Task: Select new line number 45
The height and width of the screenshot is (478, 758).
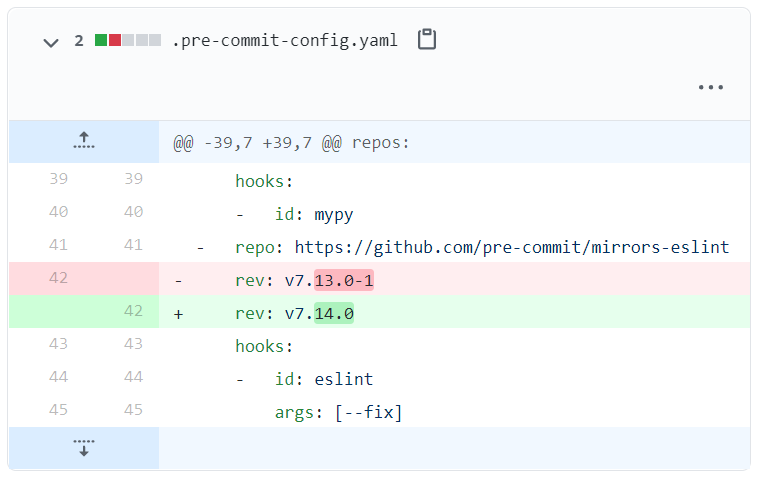Action: tap(133, 410)
